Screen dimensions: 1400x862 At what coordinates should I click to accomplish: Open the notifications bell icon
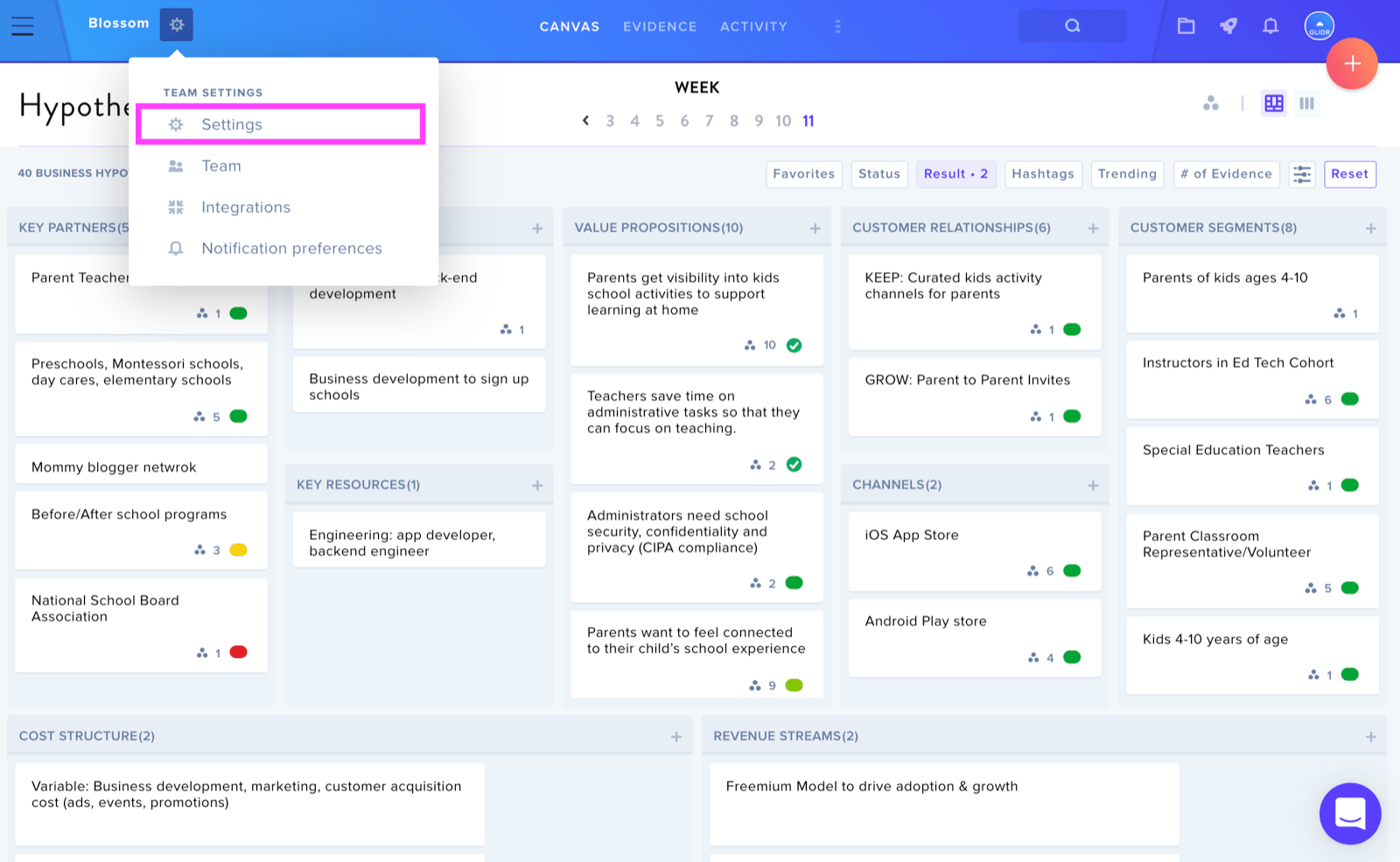1270,26
